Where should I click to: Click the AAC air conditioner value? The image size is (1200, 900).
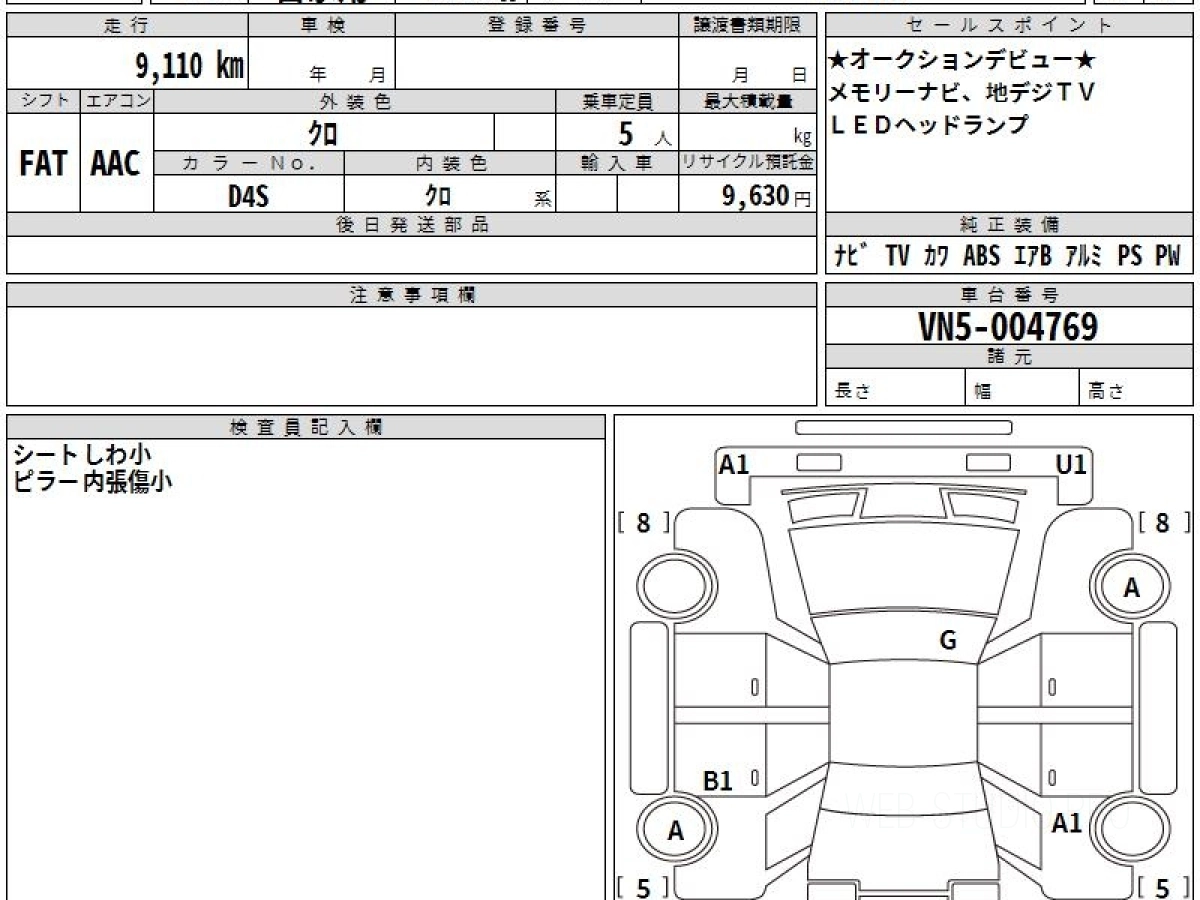tap(116, 164)
